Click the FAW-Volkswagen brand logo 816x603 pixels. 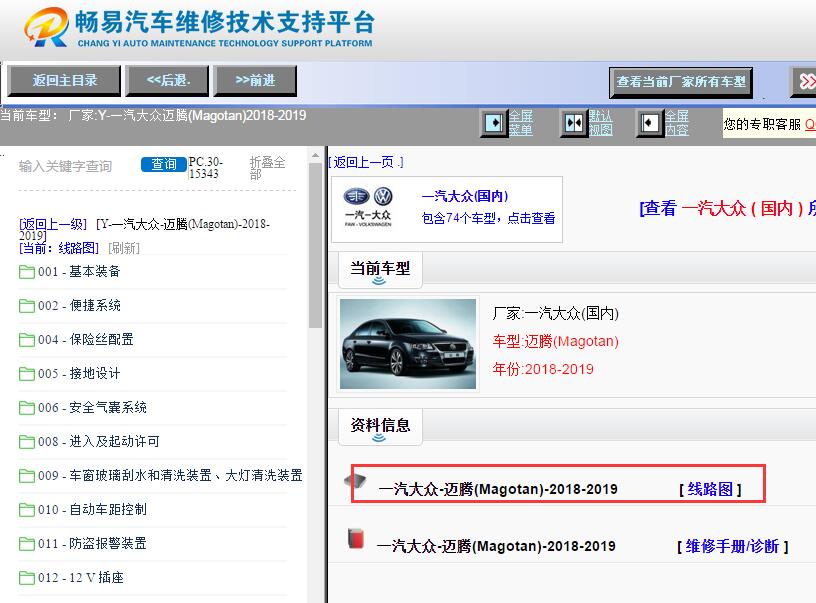point(368,207)
